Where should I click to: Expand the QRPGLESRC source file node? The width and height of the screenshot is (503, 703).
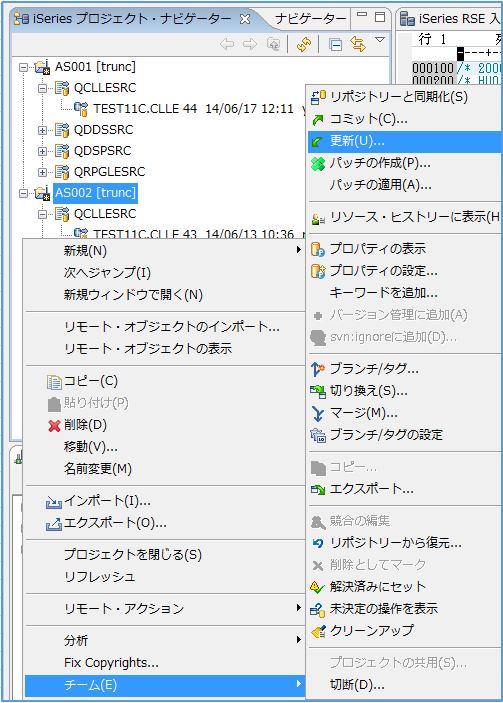(43, 172)
